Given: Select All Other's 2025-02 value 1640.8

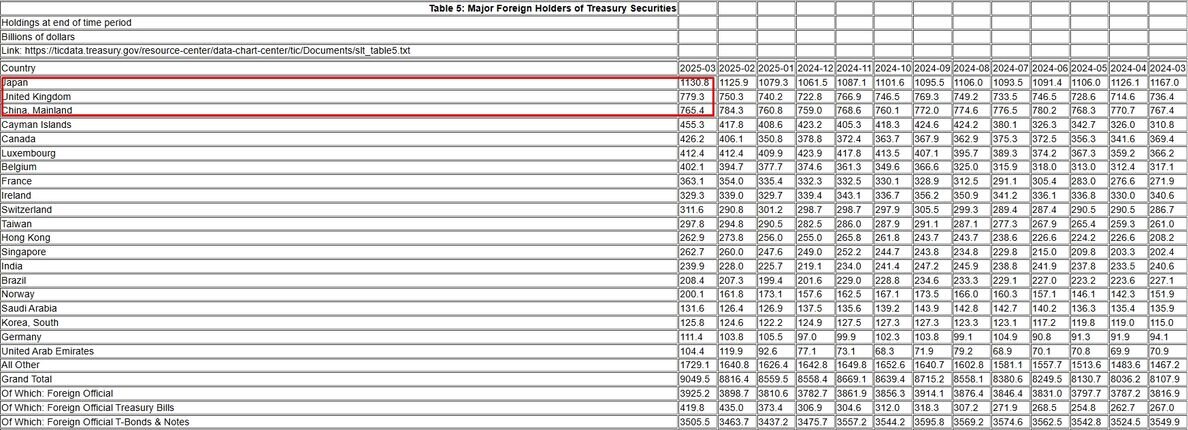Looking at the screenshot, I should pyautogui.click(x=736, y=365).
